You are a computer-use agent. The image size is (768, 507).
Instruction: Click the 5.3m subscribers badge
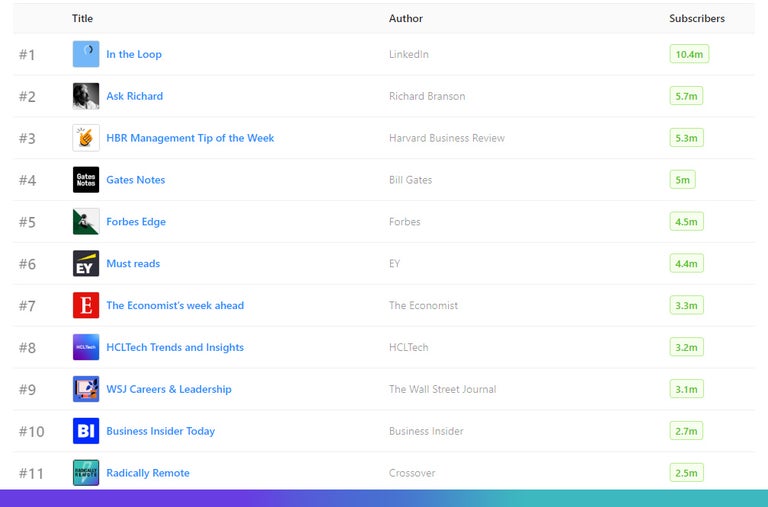[x=686, y=138]
